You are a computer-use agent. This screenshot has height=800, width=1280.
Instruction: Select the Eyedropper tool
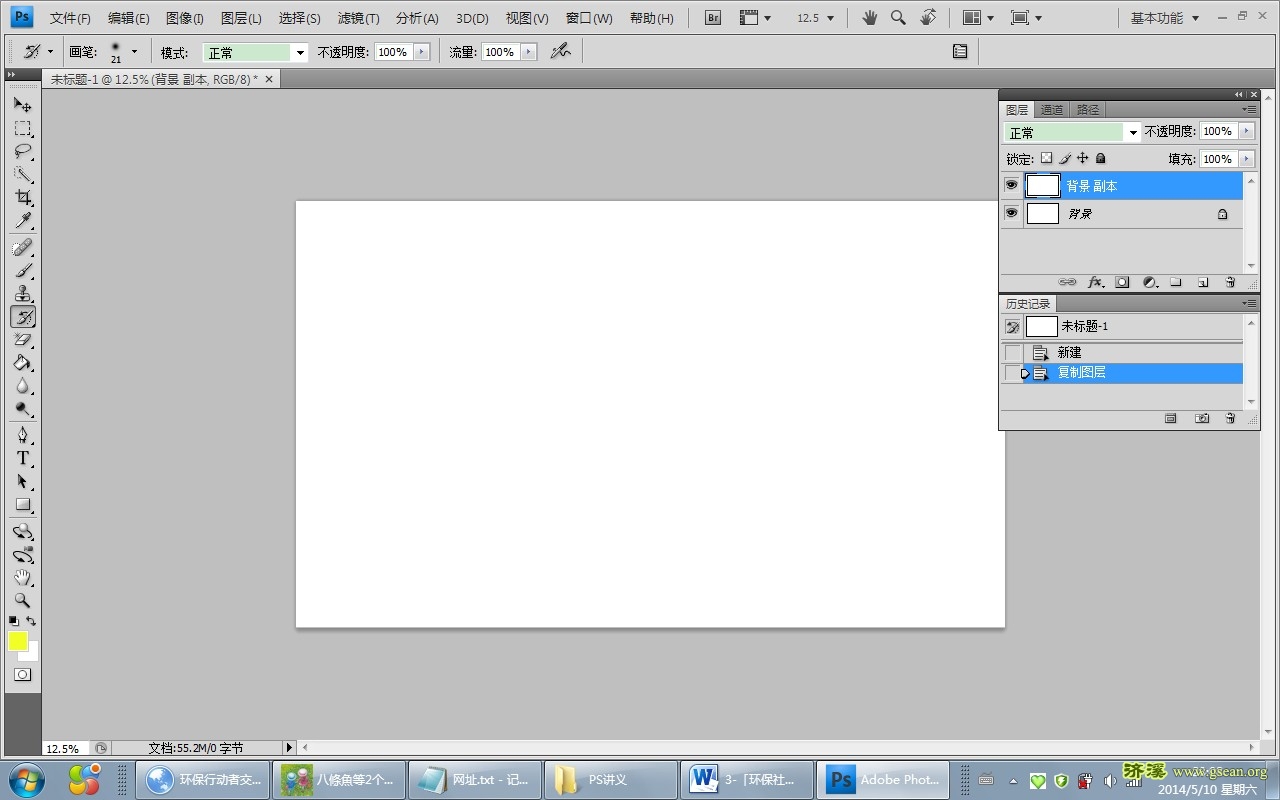pyautogui.click(x=22, y=220)
